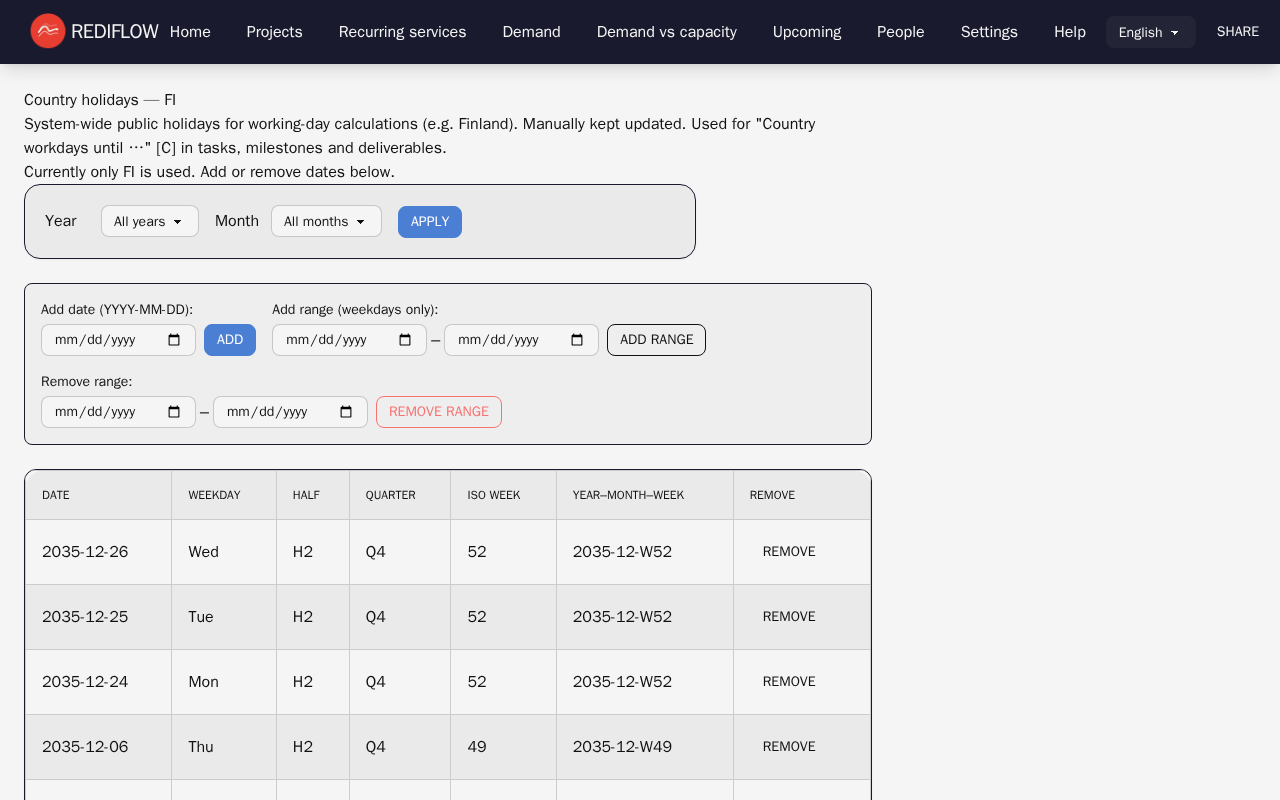
Task: Remove the 2035-12-26 holiday row
Action: [x=789, y=552]
